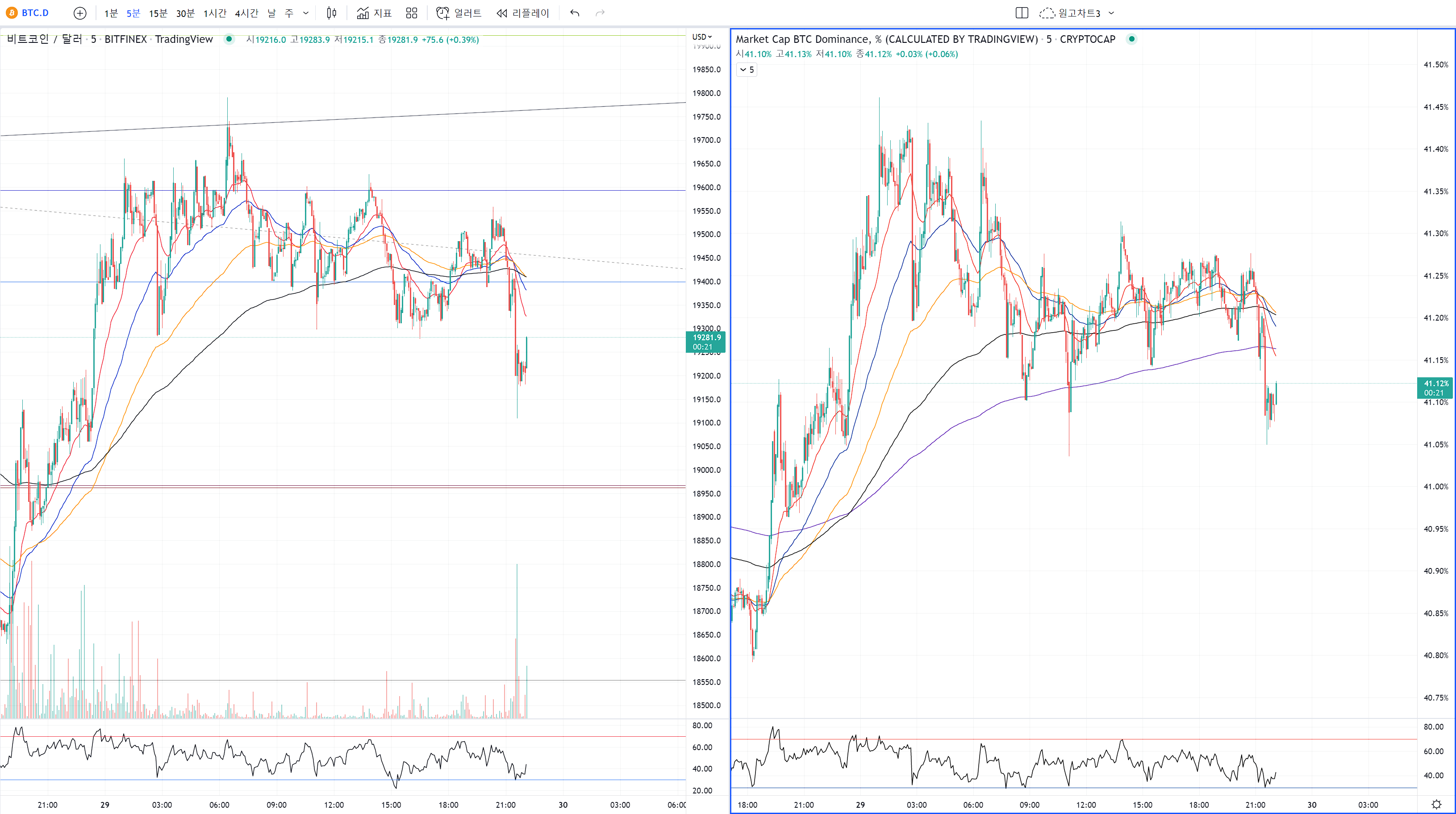Expand the more timeframes chevron
The image size is (1456, 814).
[306, 13]
